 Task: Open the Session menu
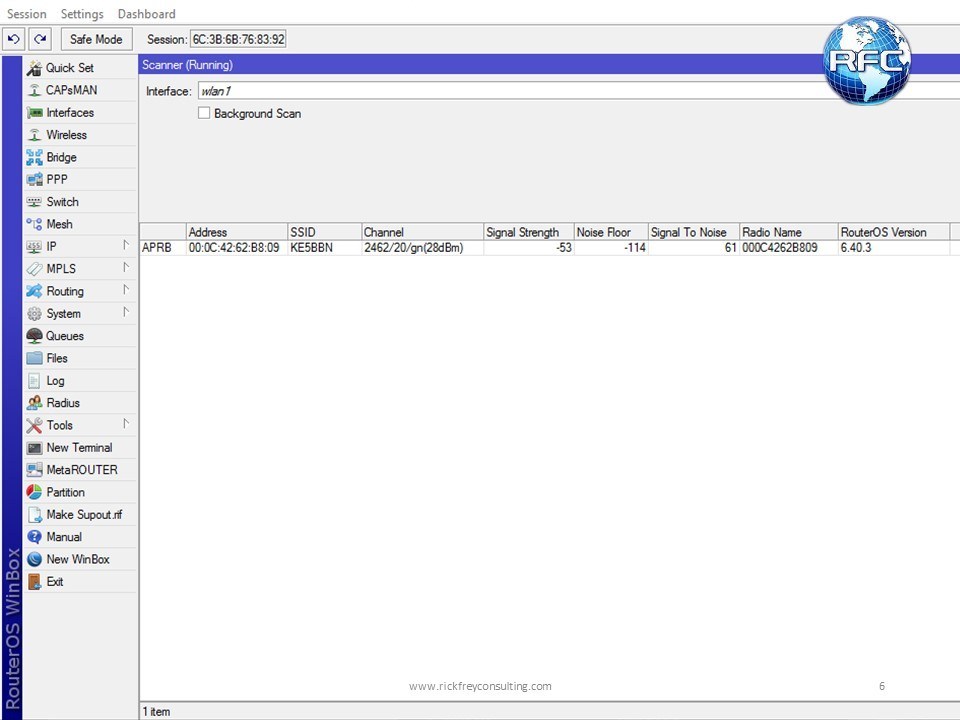(27, 14)
